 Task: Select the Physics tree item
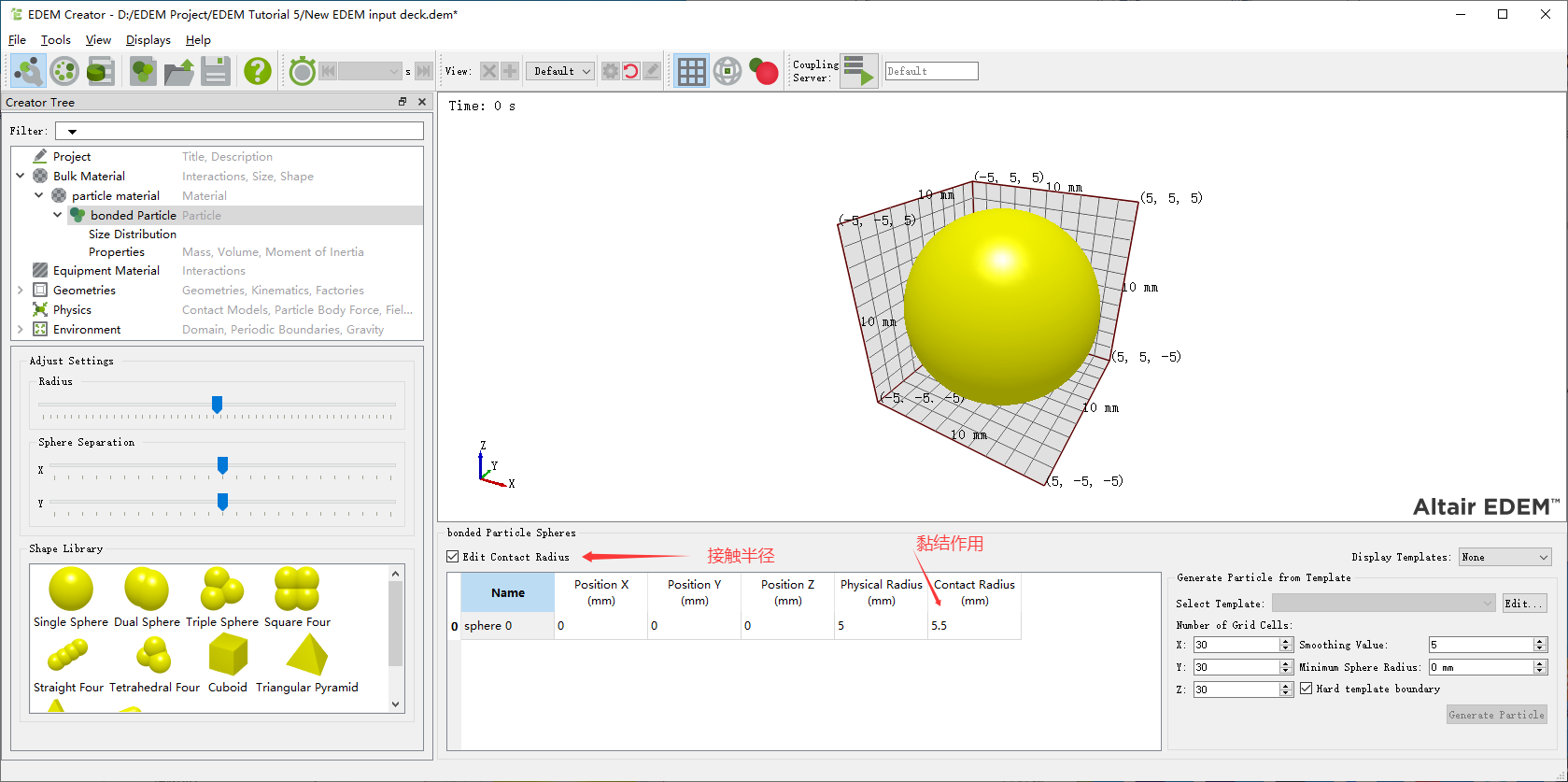click(72, 310)
